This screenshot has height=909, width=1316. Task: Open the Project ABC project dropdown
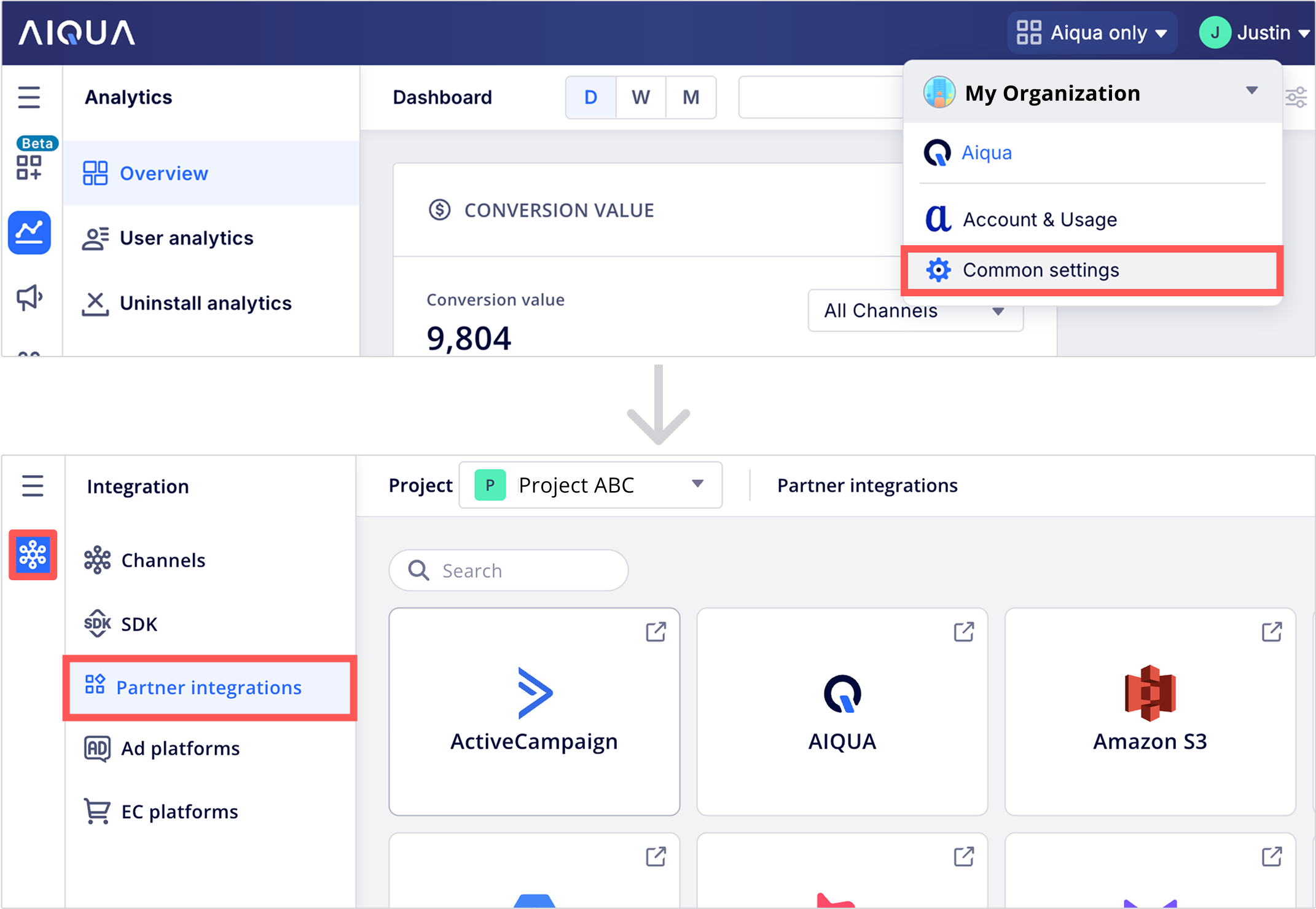click(590, 485)
